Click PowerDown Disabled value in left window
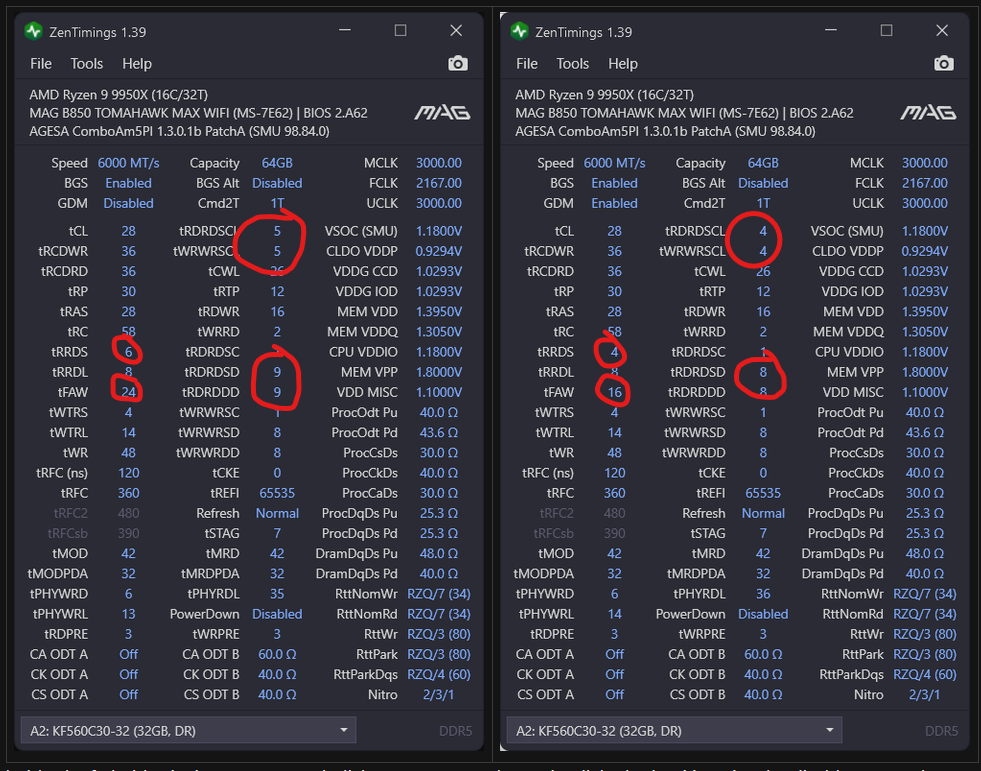 (x=277, y=614)
